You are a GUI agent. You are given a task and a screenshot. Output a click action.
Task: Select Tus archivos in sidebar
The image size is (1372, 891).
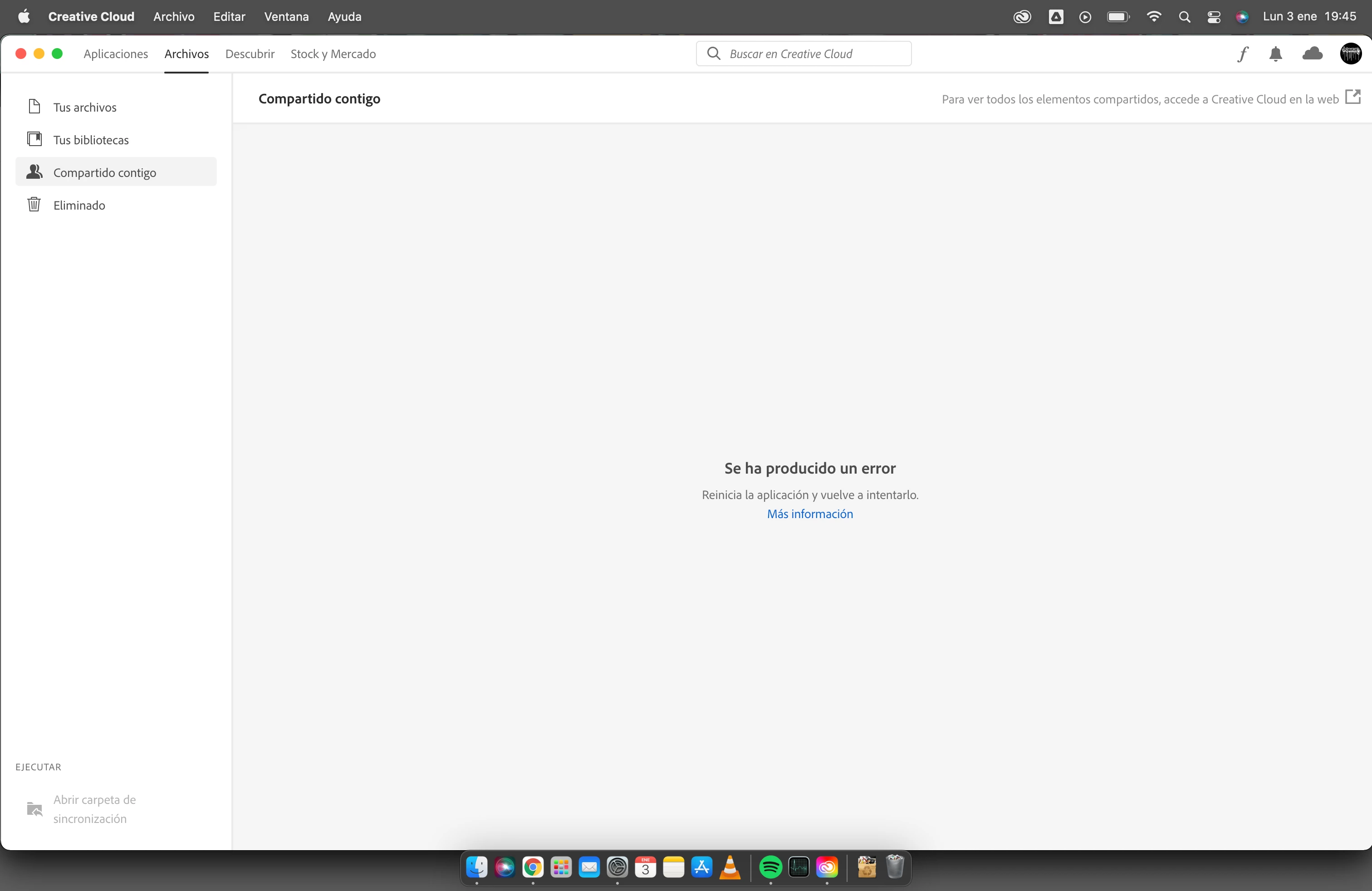[x=85, y=107]
